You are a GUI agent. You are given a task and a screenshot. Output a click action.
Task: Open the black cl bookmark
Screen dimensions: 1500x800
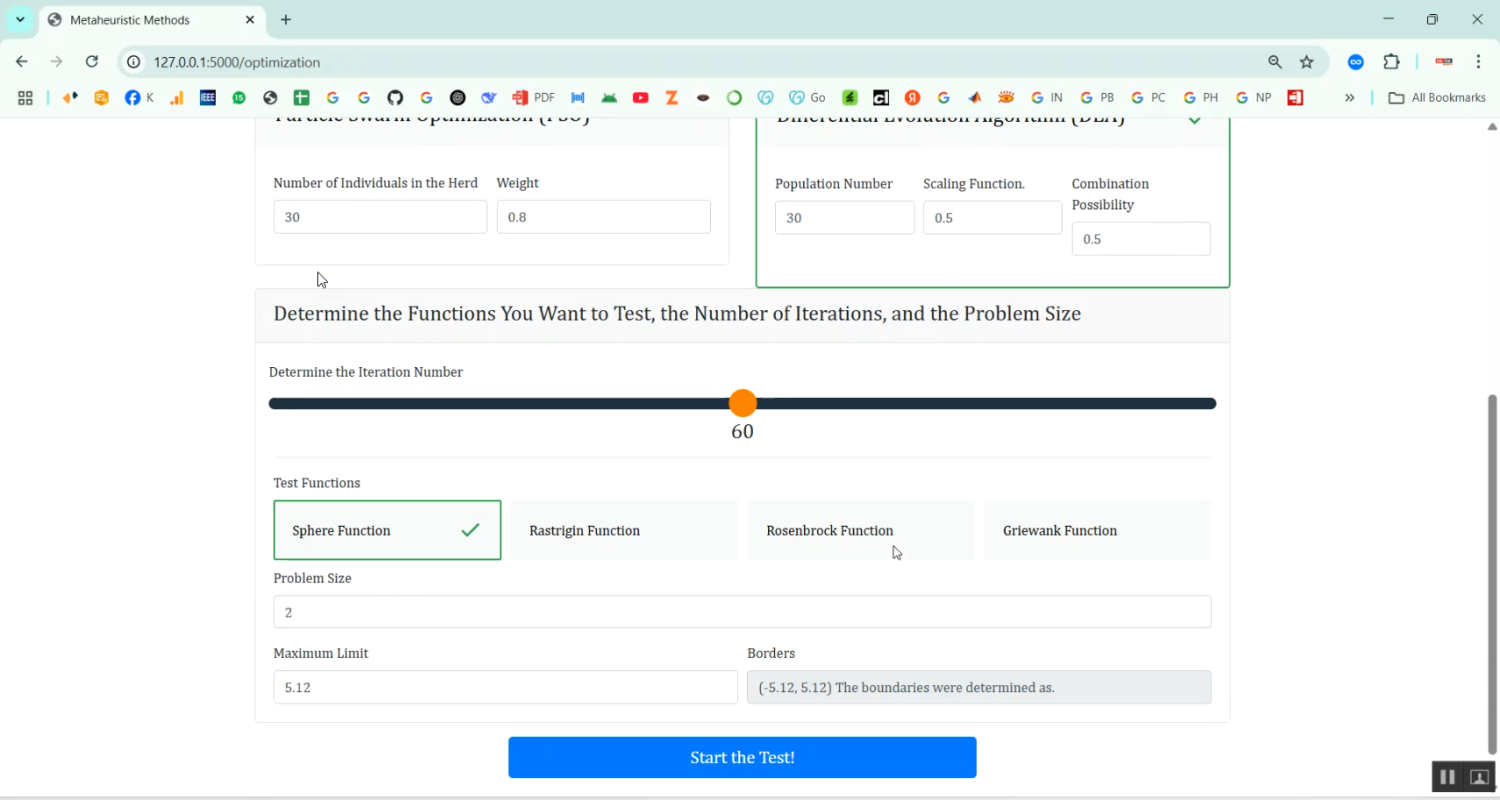pyautogui.click(x=881, y=98)
